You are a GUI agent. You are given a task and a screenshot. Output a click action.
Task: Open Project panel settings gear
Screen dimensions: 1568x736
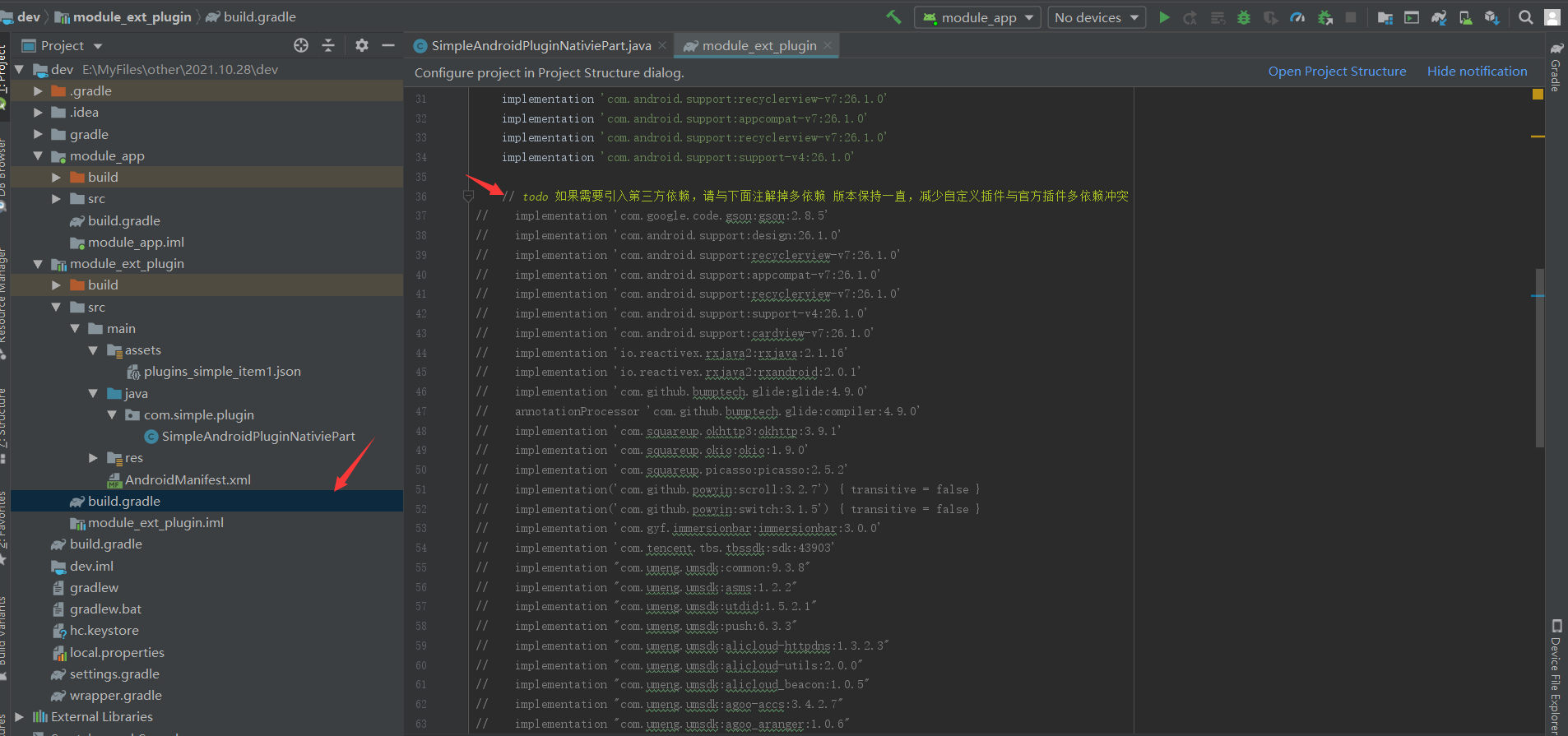click(x=362, y=45)
